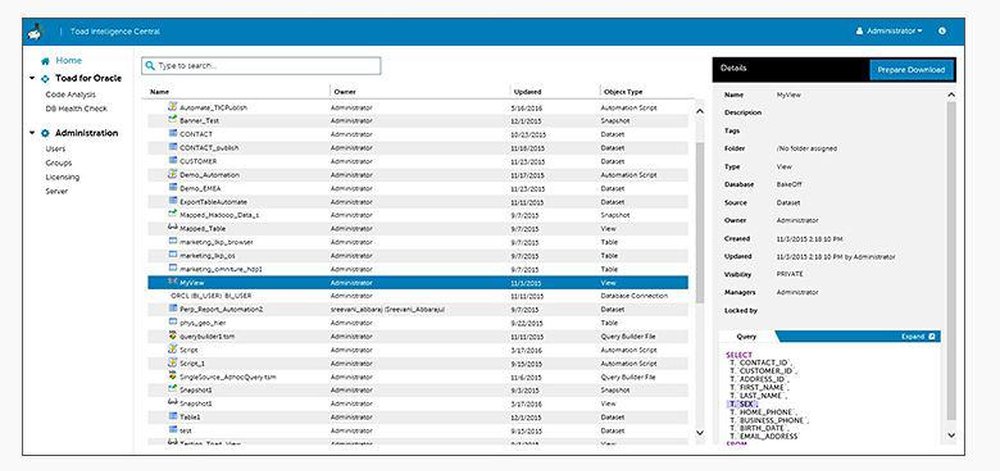Screen dimensions: 1000x471
Task: Click T.EMAIL_ADDRESS line in the query
Action: point(764,437)
